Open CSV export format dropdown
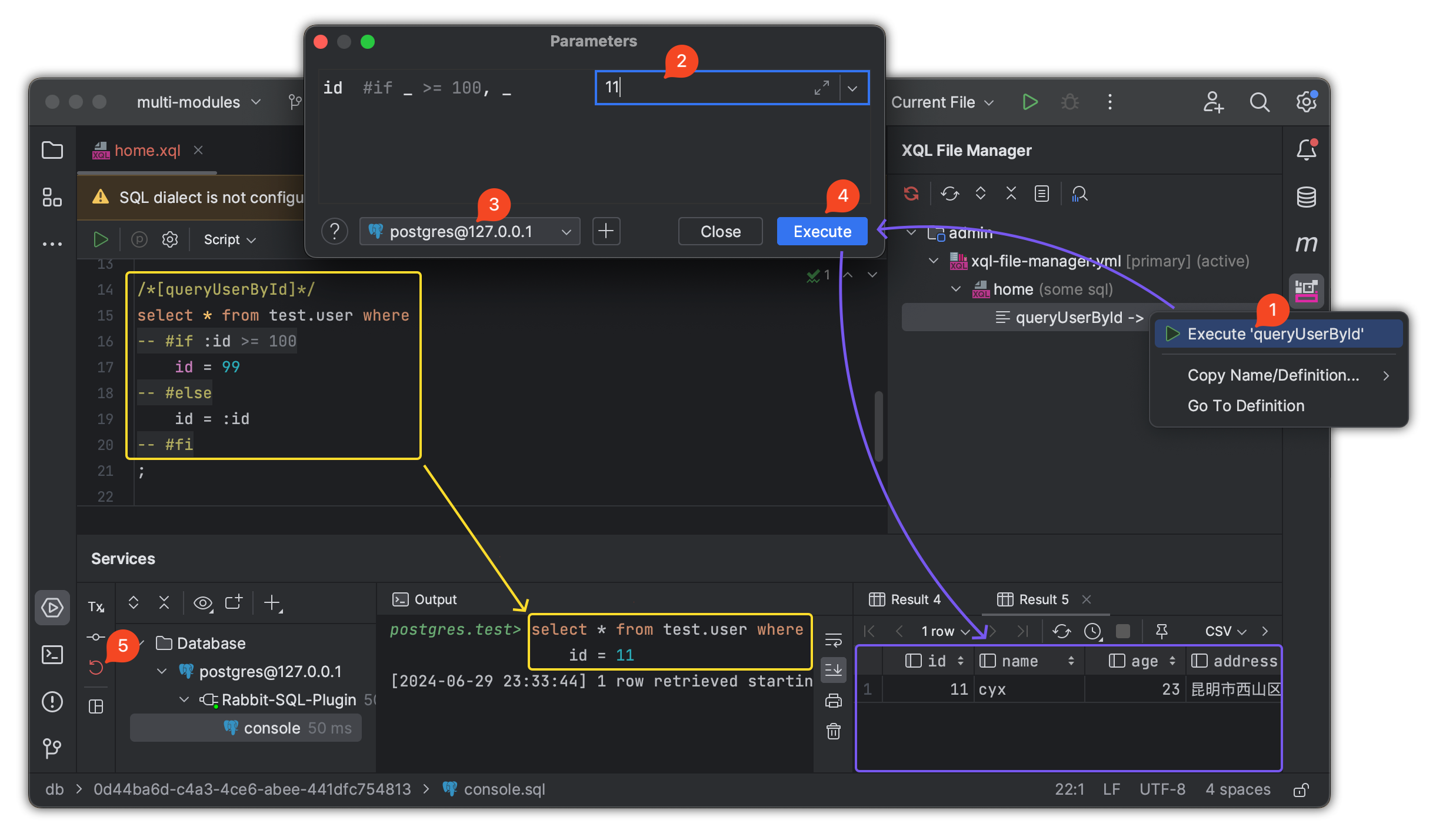The height and width of the screenshot is (840, 1436). 1225,631
